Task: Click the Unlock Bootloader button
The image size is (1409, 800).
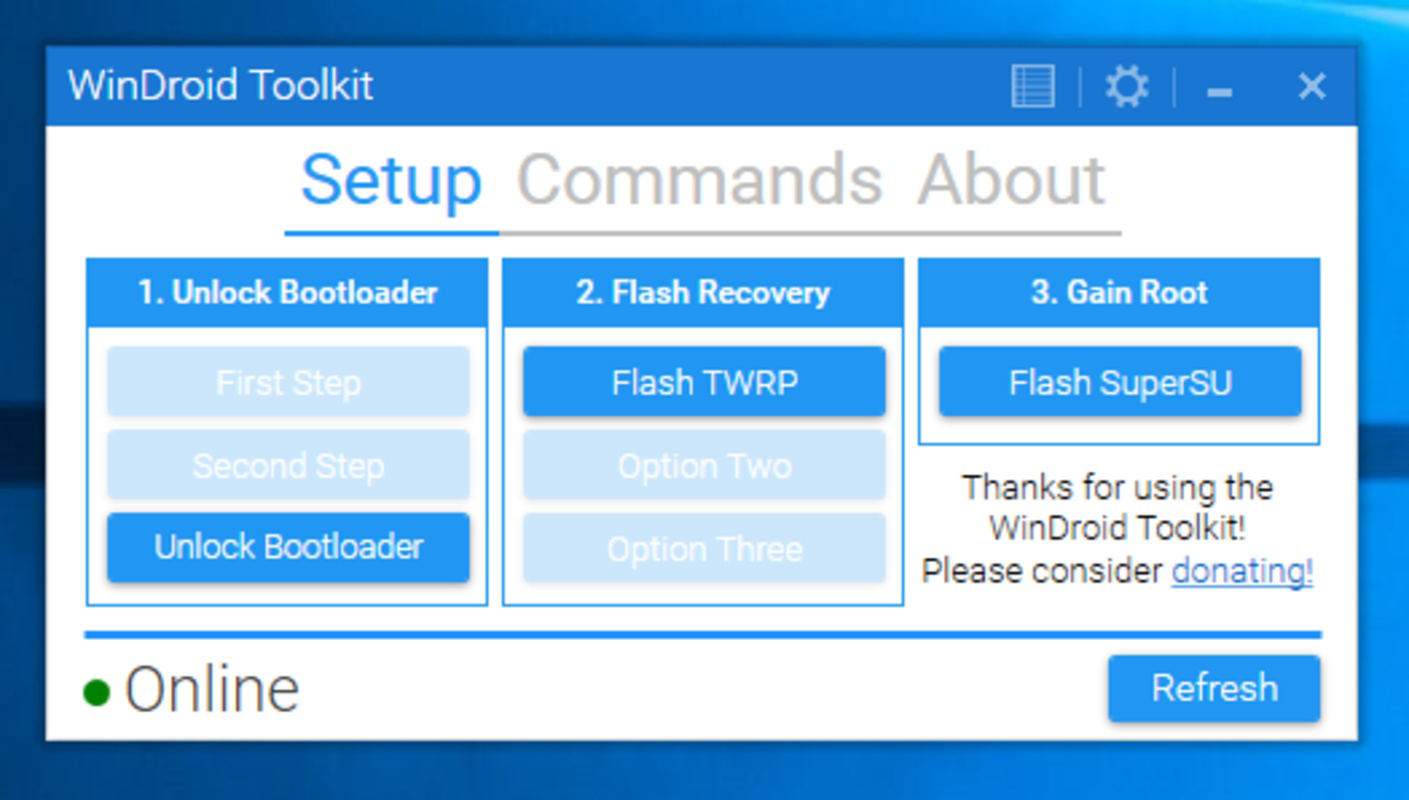Action: tap(288, 547)
